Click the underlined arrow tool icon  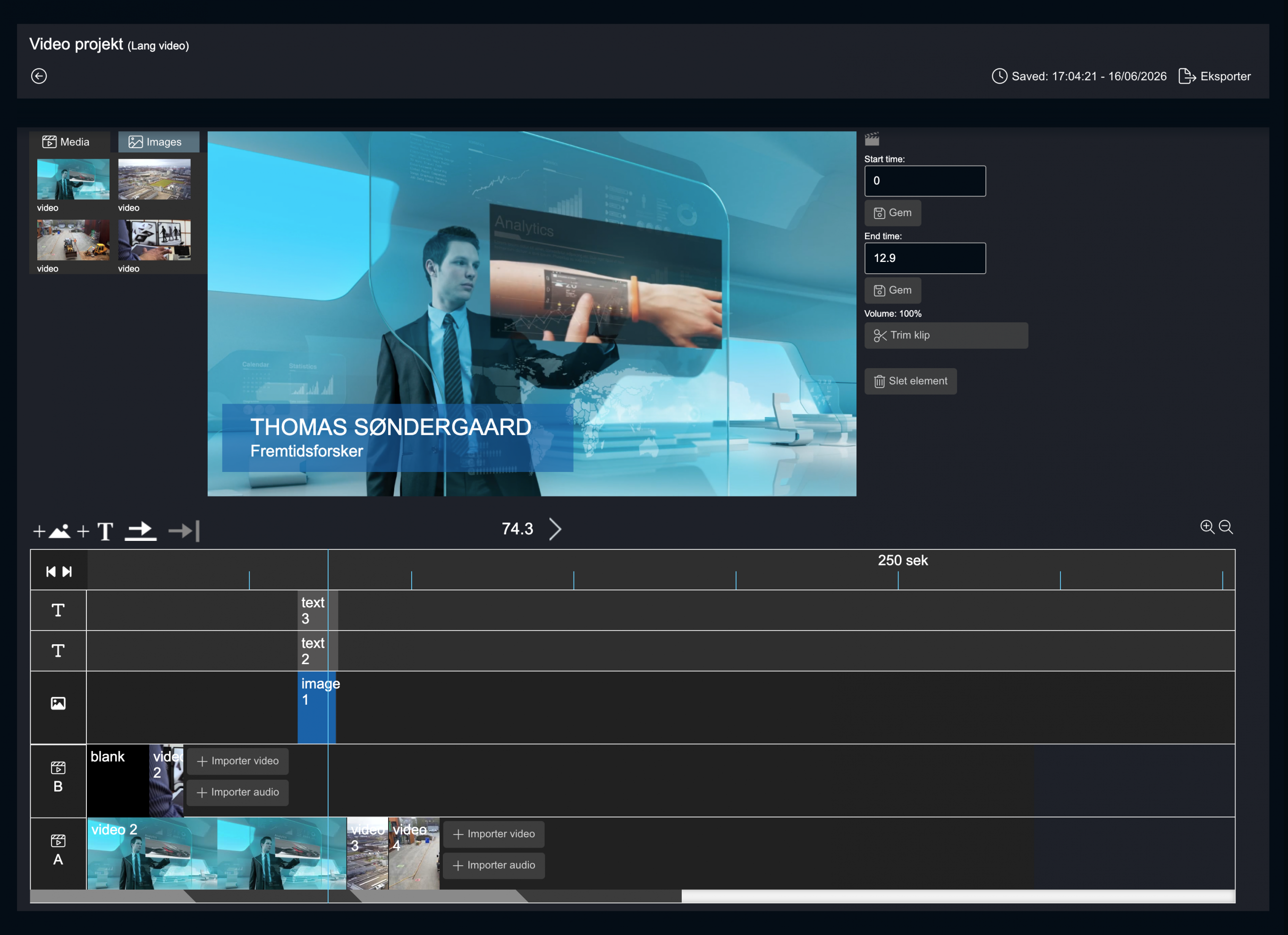tap(140, 531)
